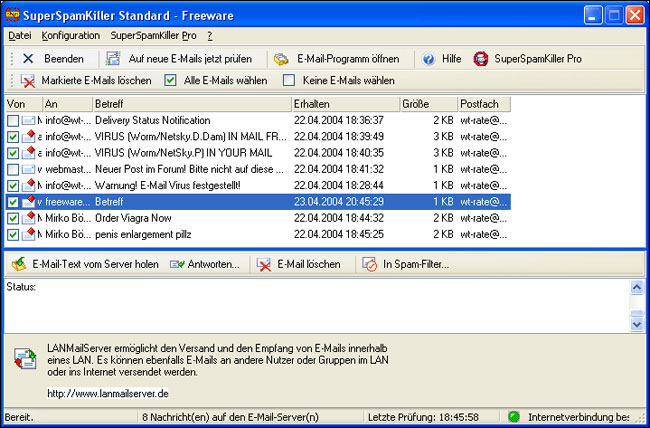This screenshot has width=650, height=428.
Task: Click the Antworten reply icon
Action: point(177,264)
